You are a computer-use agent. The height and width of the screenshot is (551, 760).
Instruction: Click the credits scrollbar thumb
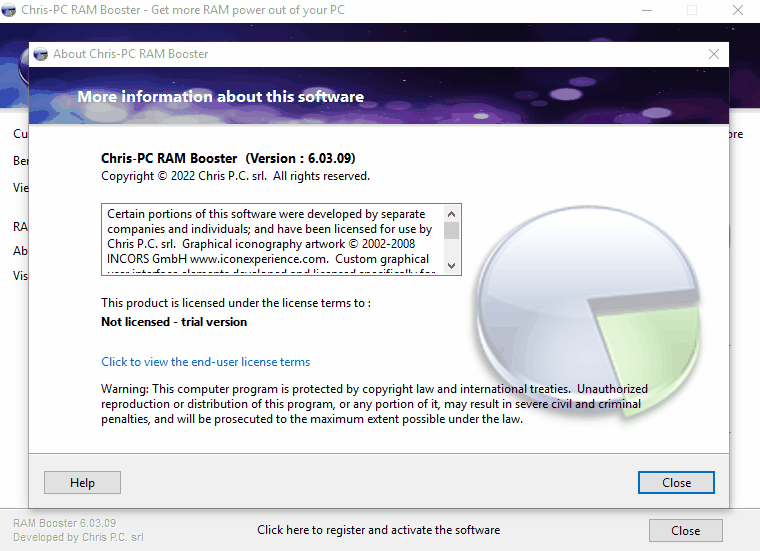451,230
